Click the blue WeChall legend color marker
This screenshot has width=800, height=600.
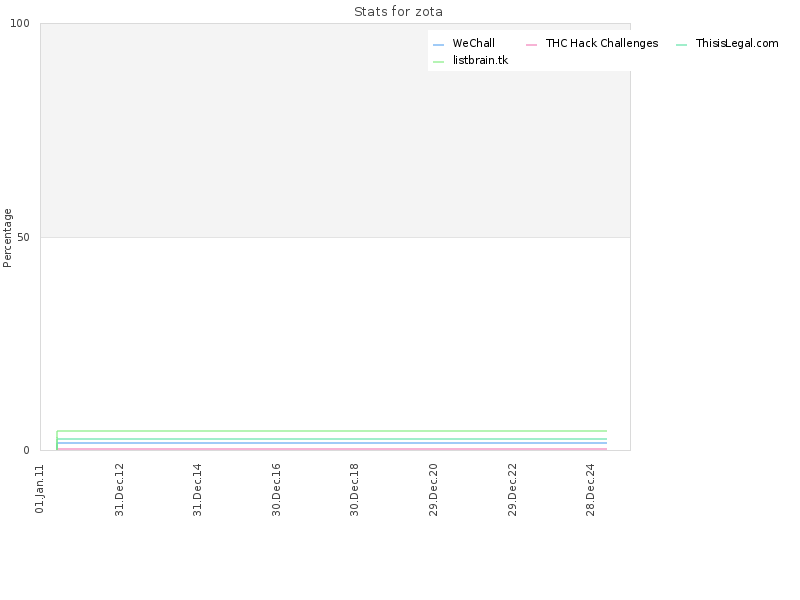(x=438, y=45)
